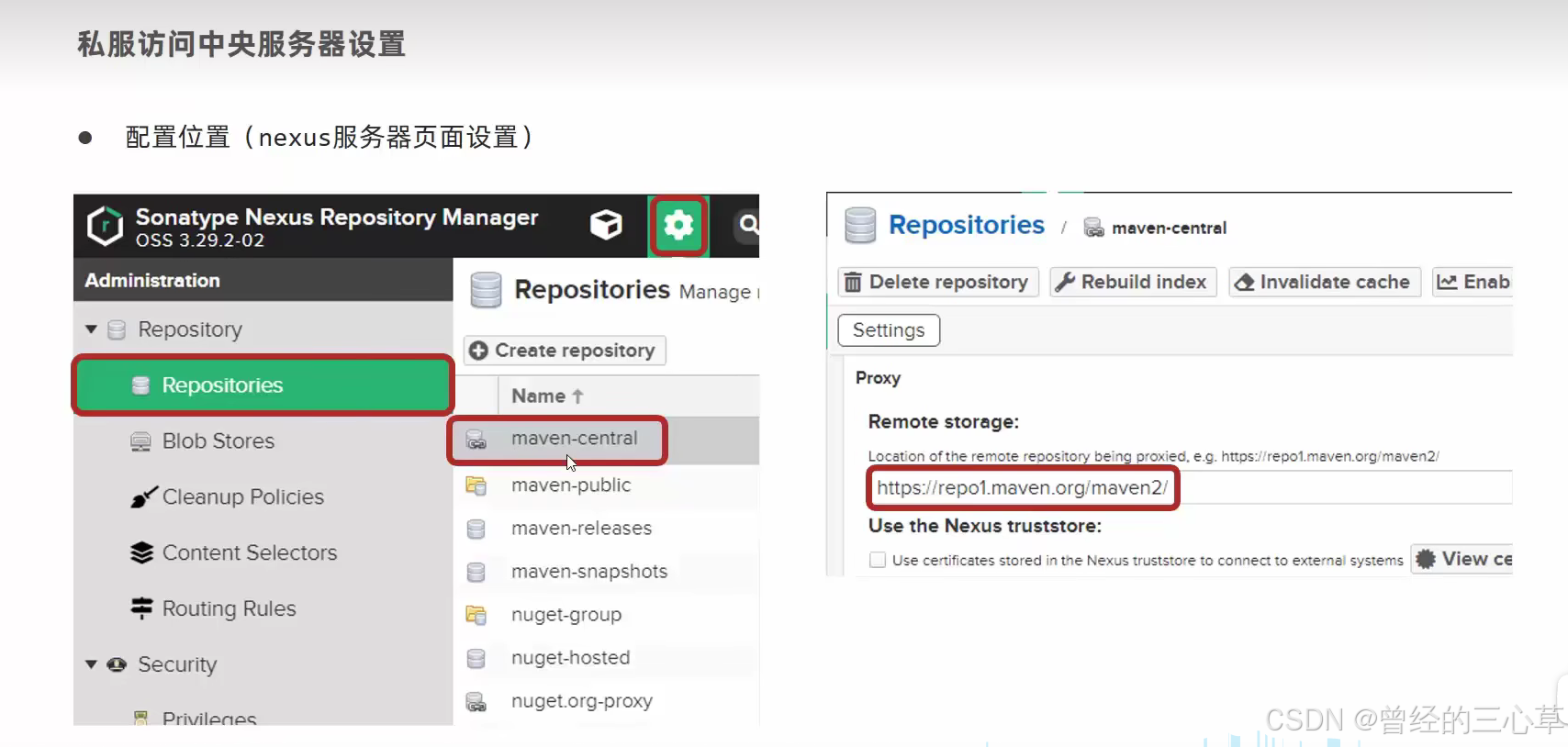Click the Cleanup Policies broom icon

click(x=142, y=497)
